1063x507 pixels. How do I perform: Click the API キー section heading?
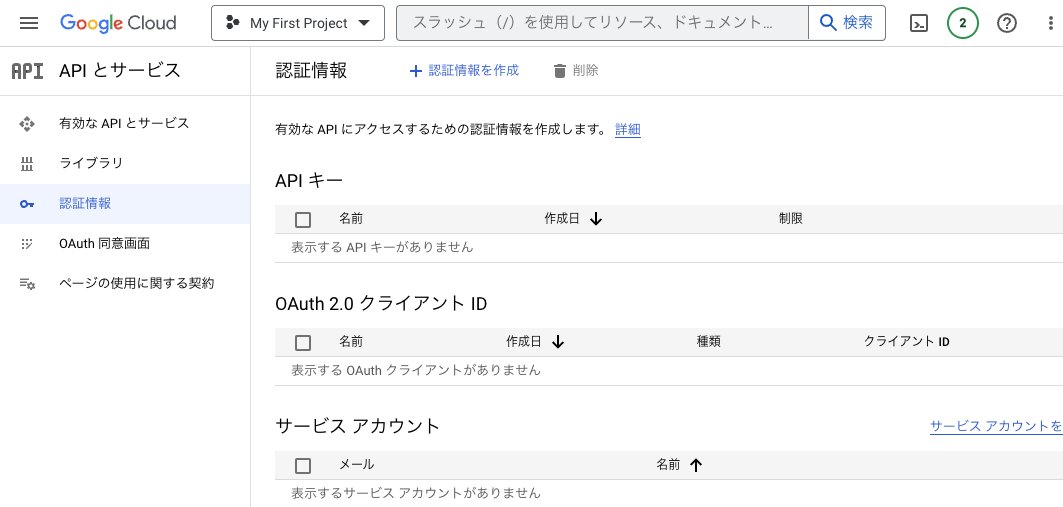(309, 180)
